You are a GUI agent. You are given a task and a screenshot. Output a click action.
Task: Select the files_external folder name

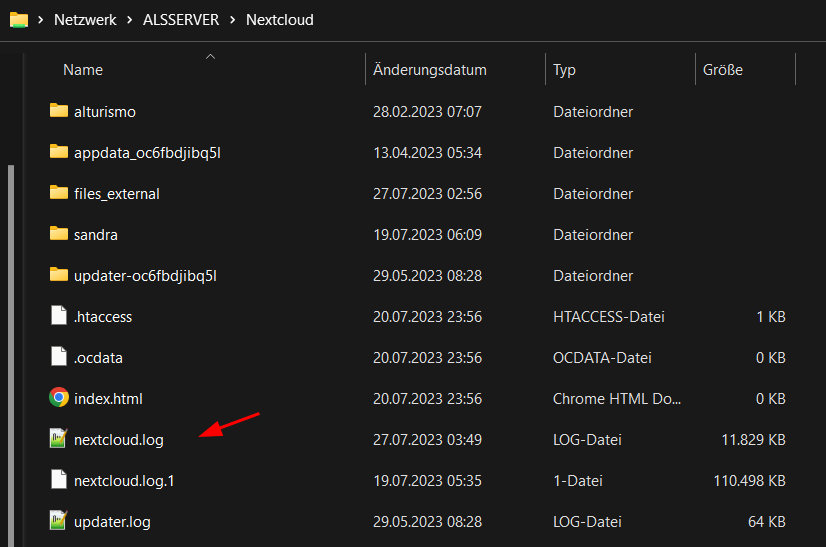click(116, 194)
